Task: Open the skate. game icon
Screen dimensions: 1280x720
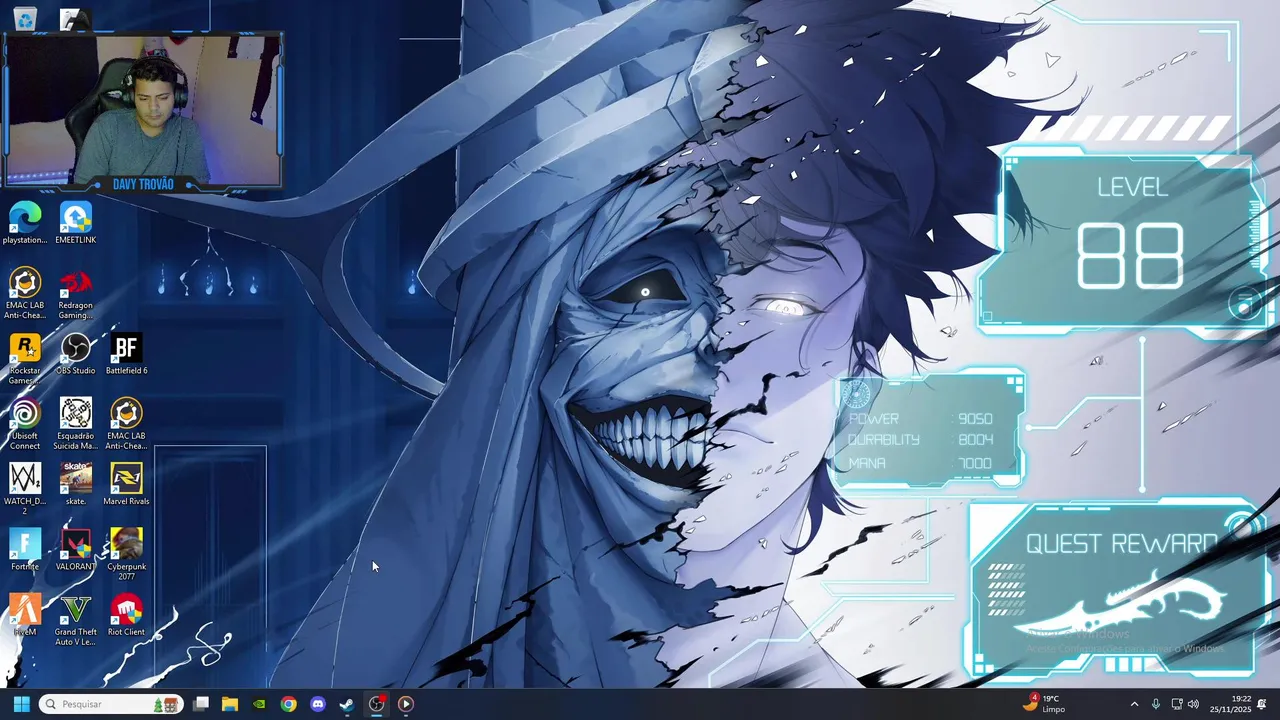Action: point(76,484)
